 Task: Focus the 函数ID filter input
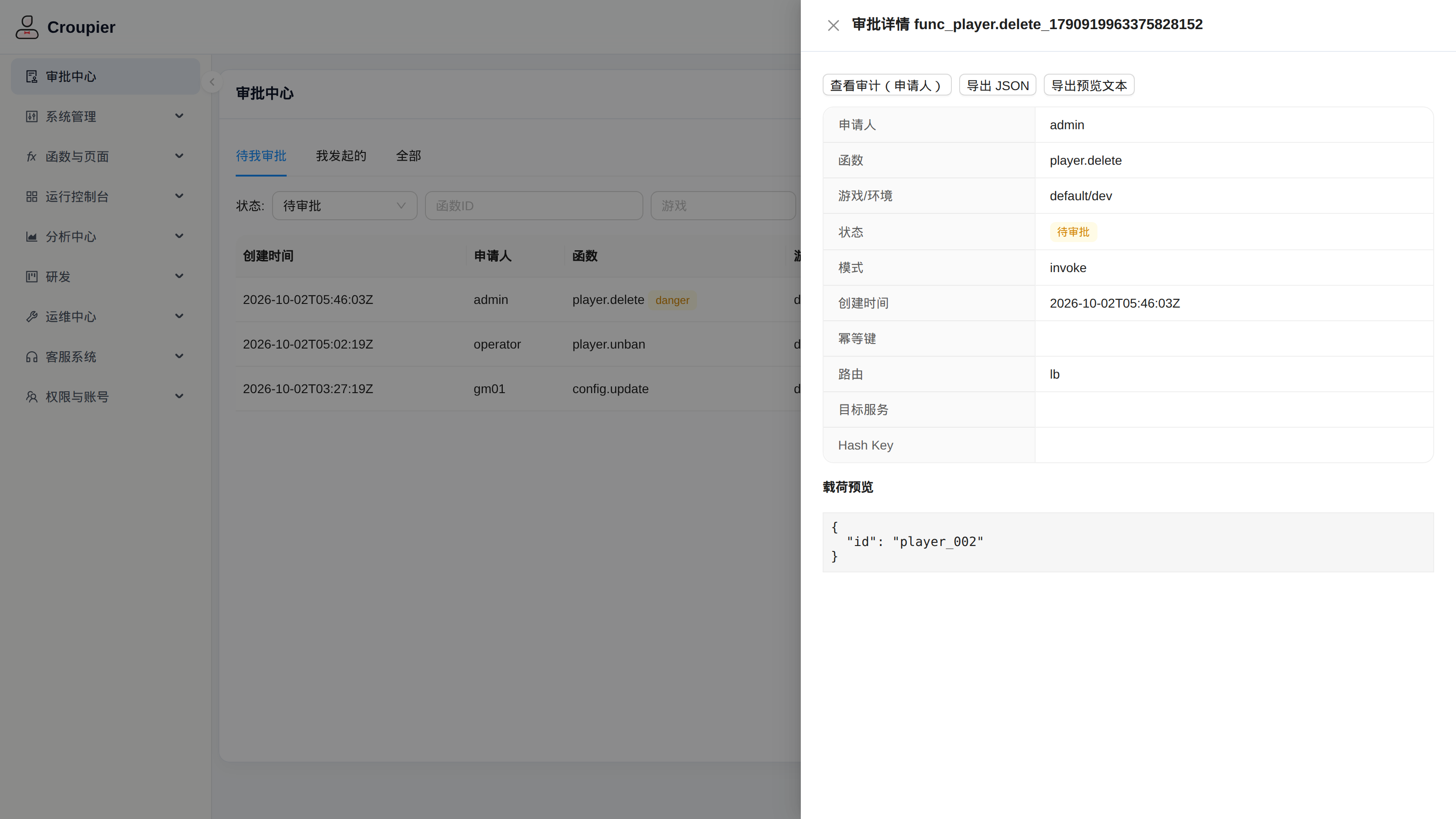(x=534, y=206)
